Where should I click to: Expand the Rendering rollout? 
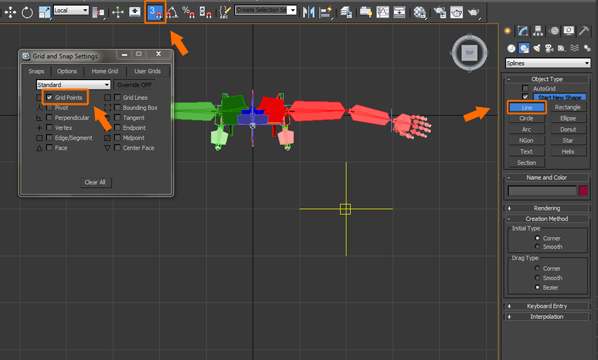[x=547, y=208]
